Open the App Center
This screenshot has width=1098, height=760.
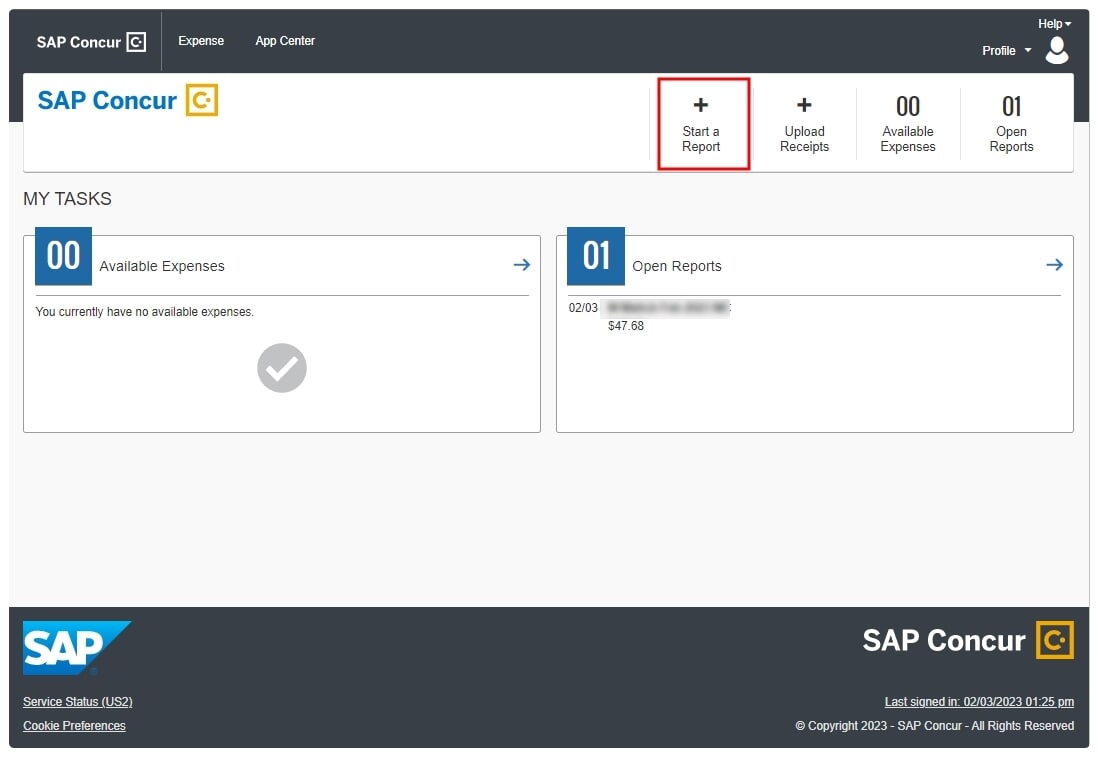pyautogui.click(x=285, y=41)
